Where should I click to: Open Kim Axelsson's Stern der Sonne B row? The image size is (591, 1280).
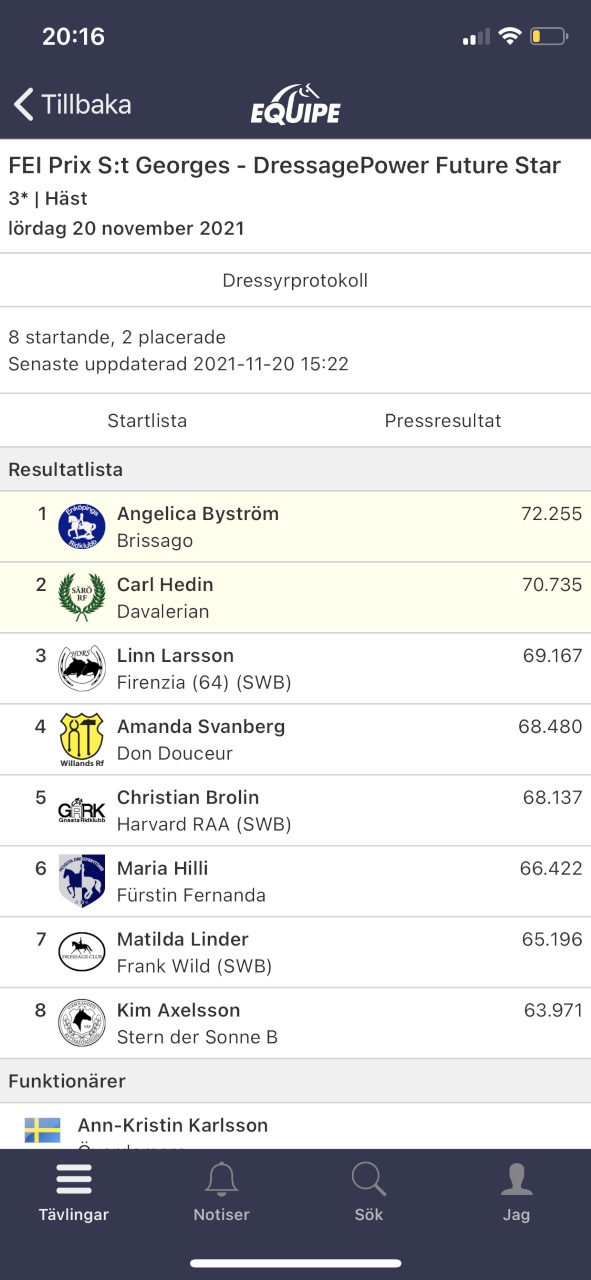295,1023
